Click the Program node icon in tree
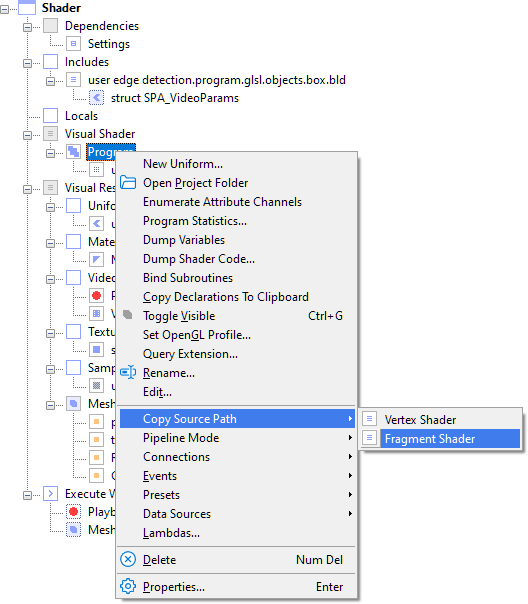Screen dimensions: 528x604 point(73,152)
